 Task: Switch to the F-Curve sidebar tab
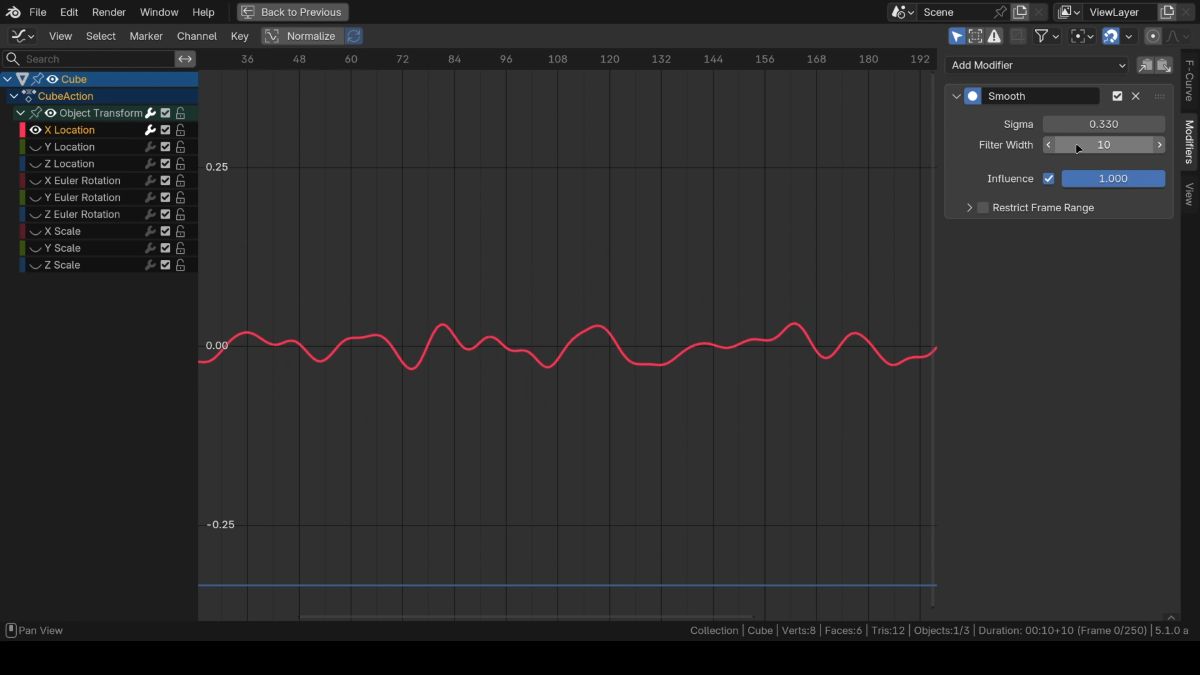click(1189, 80)
